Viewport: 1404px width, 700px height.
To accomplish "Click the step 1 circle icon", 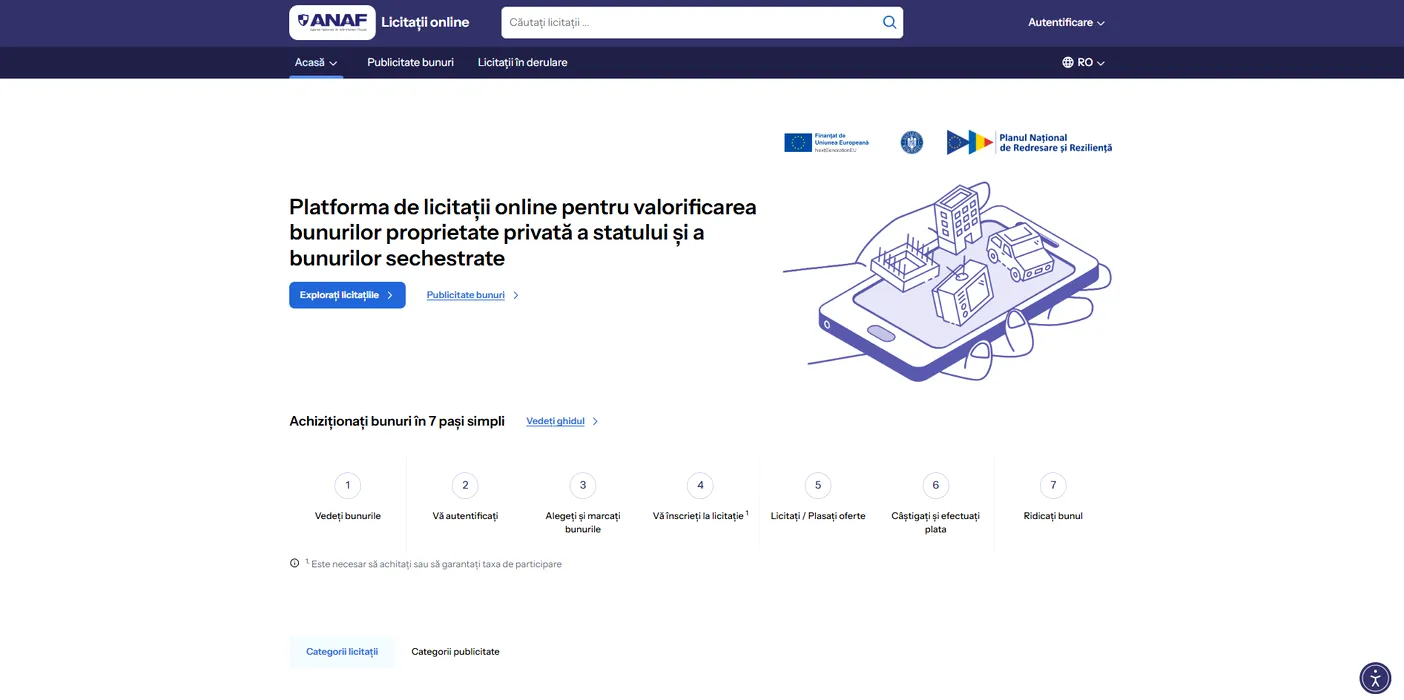I will point(348,485).
